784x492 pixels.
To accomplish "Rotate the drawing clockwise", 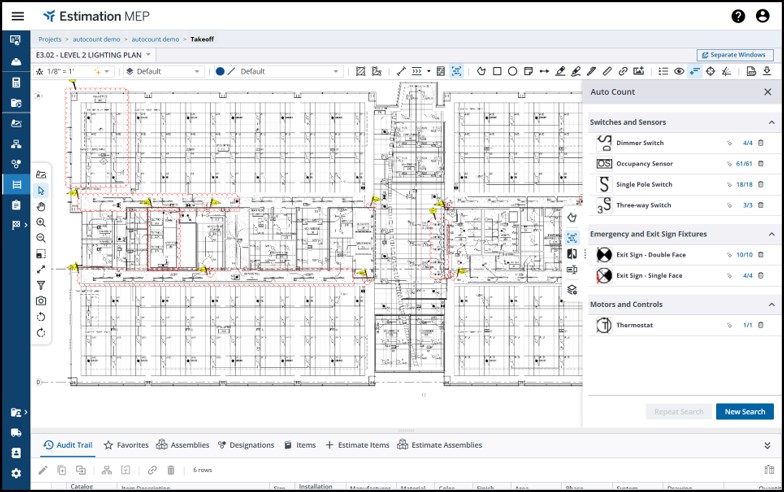I will (41, 333).
